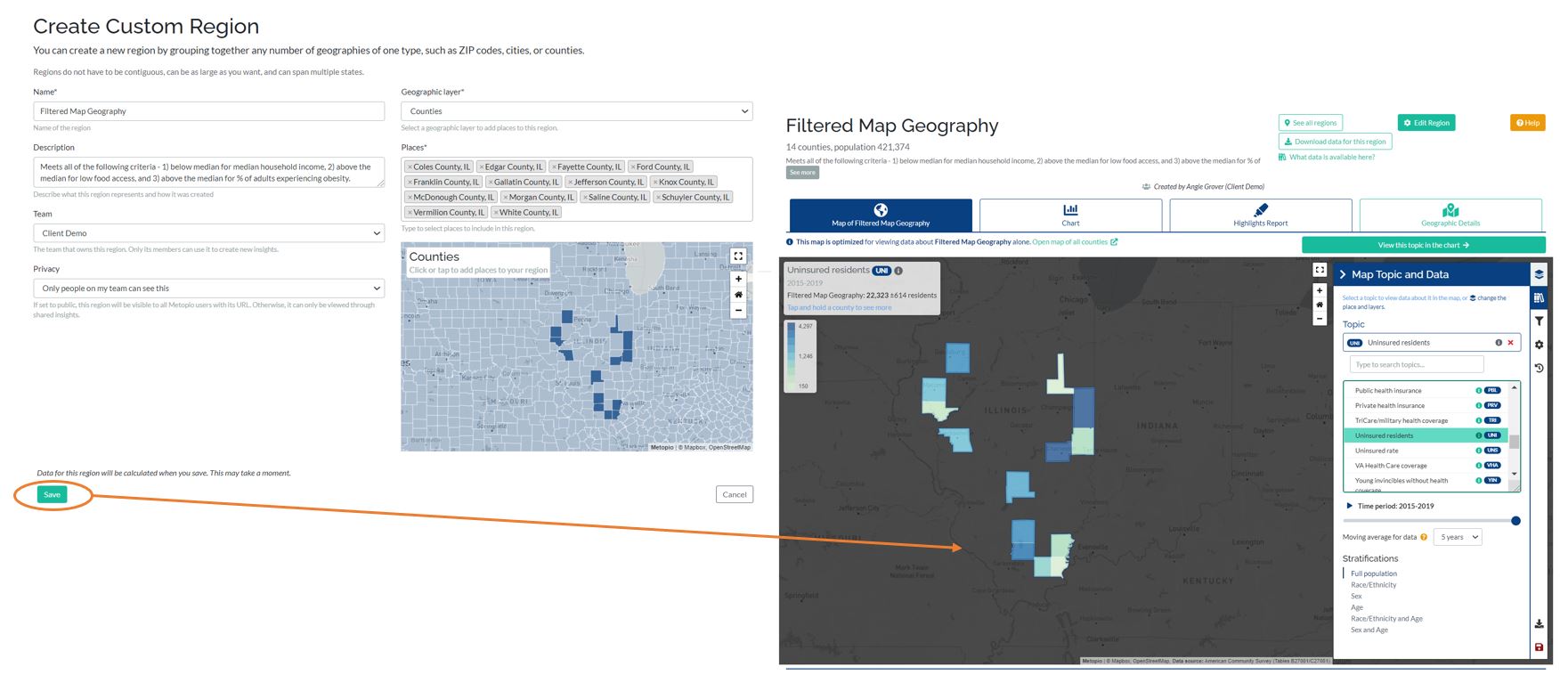Click the download icon in map sidebar
This screenshot has height=683, width=1568.
pos(1539,624)
